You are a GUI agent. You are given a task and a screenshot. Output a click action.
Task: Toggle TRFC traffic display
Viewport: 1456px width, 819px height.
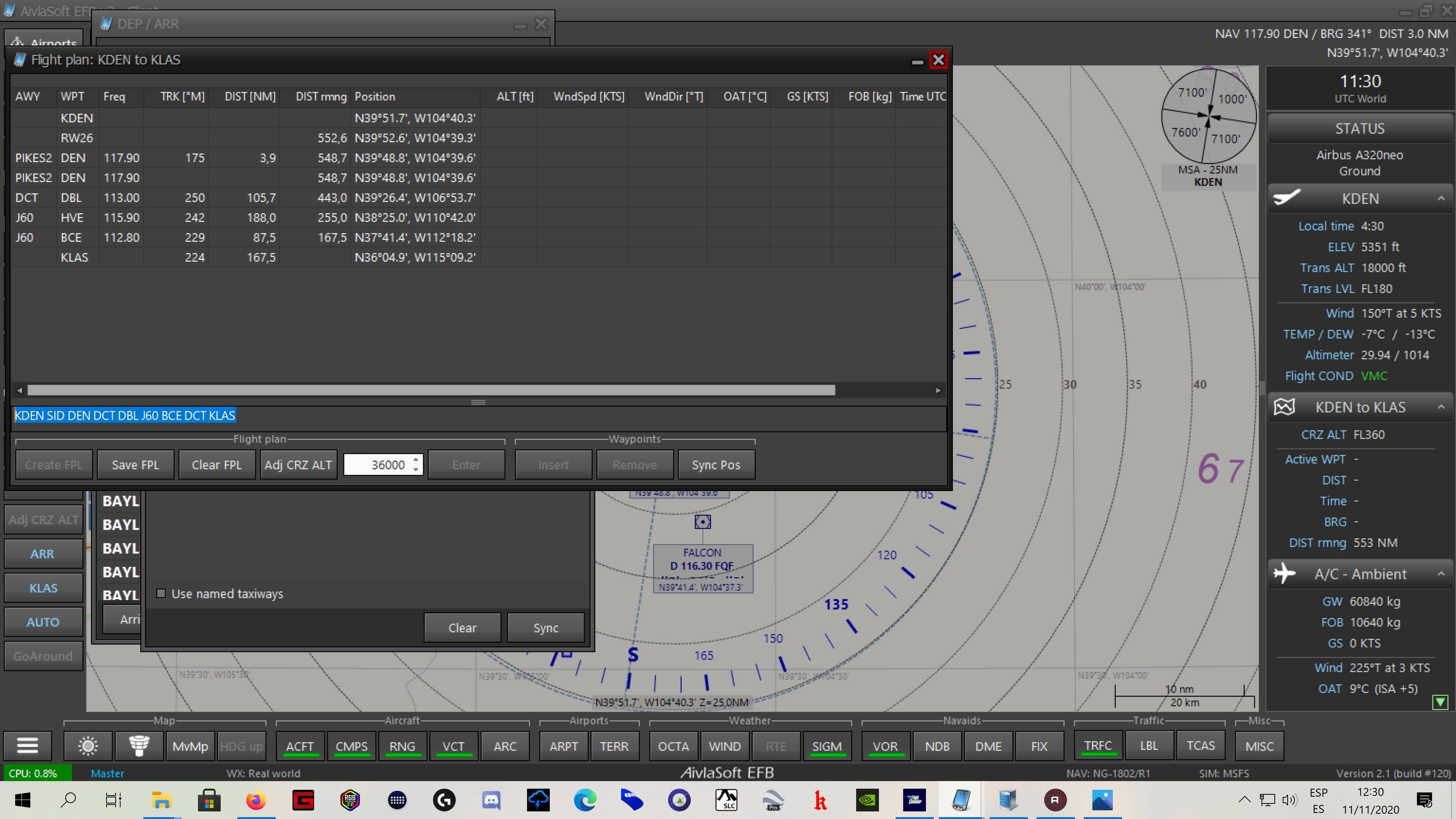click(1098, 746)
